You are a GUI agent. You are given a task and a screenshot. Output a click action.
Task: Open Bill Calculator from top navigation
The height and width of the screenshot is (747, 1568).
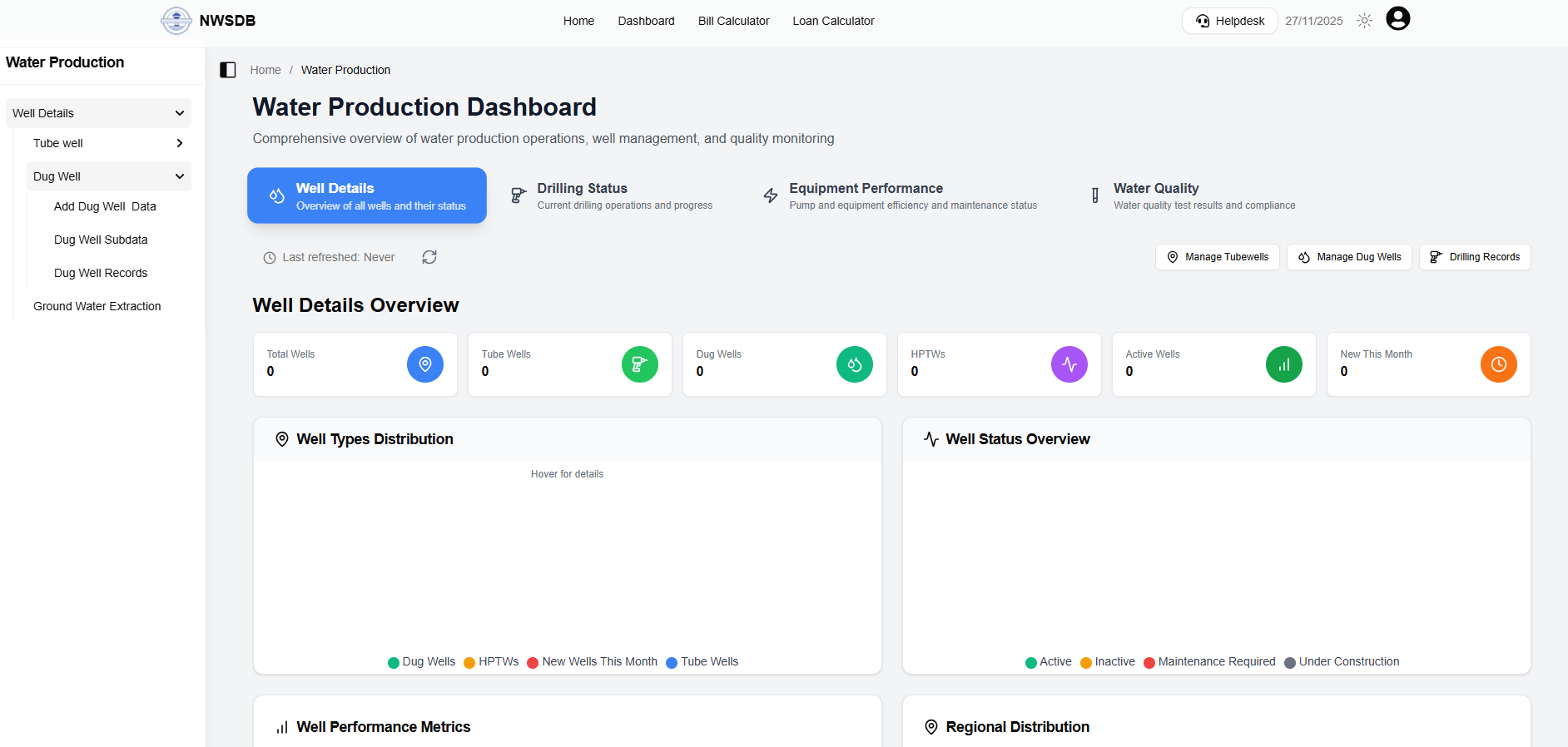[x=733, y=21]
